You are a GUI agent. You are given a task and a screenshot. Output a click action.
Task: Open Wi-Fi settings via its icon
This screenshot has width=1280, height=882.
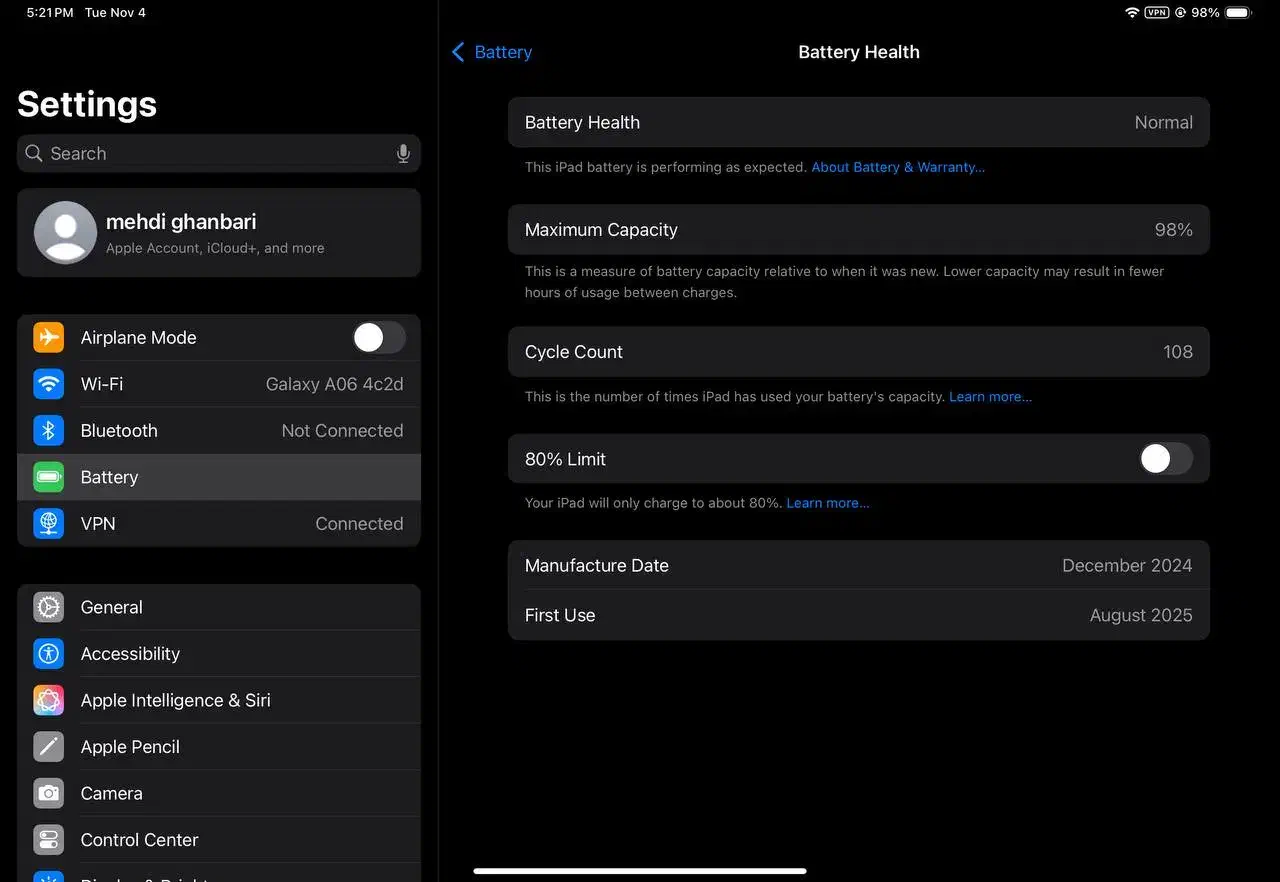tap(48, 384)
